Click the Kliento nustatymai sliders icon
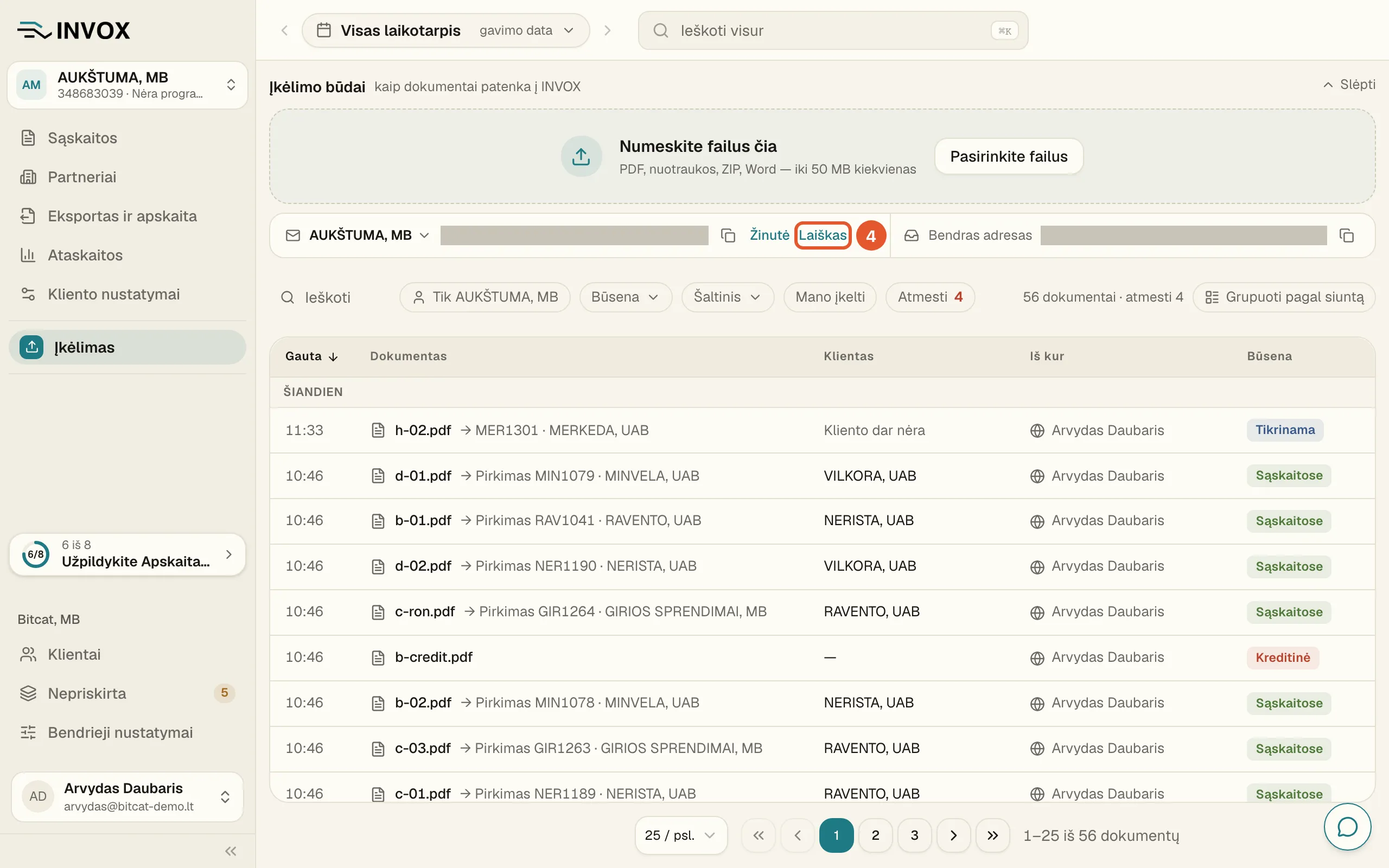Viewport: 1389px width, 868px height. tap(28, 294)
